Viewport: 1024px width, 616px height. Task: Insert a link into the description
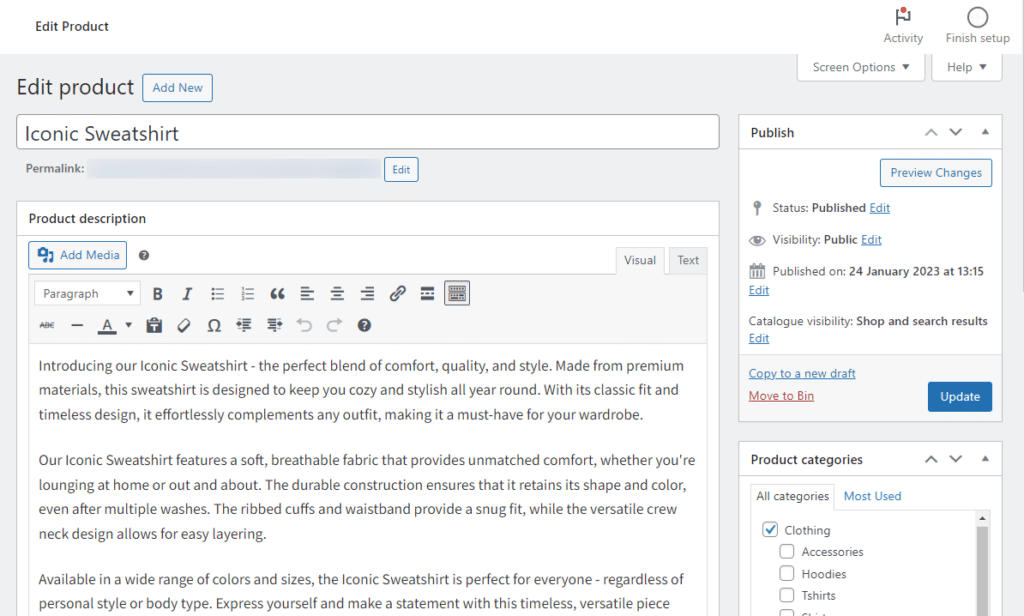point(397,293)
